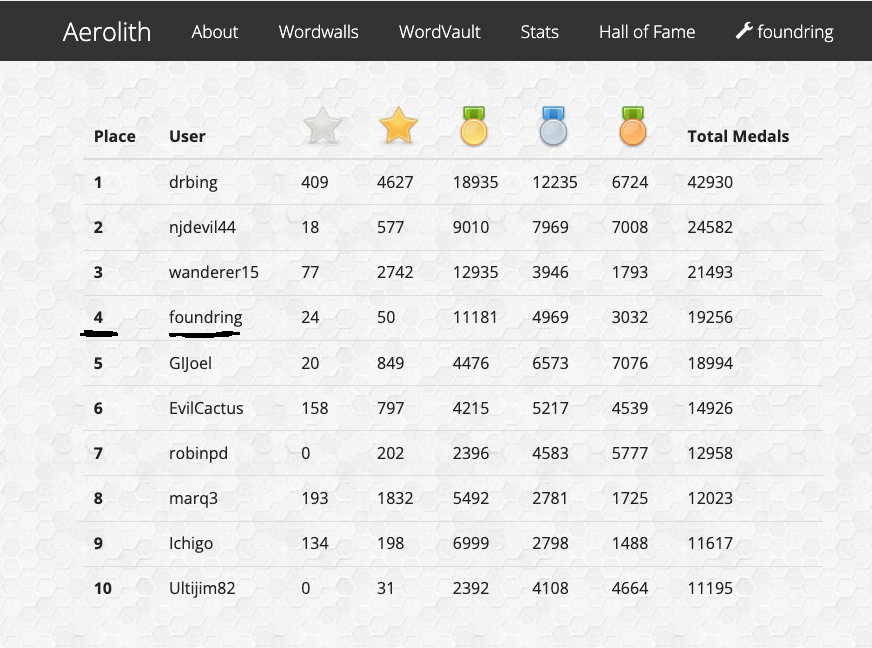Viewport: 872px width, 648px height.
Task: Click robinpd's bronze count 5777
Action: [630, 453]
